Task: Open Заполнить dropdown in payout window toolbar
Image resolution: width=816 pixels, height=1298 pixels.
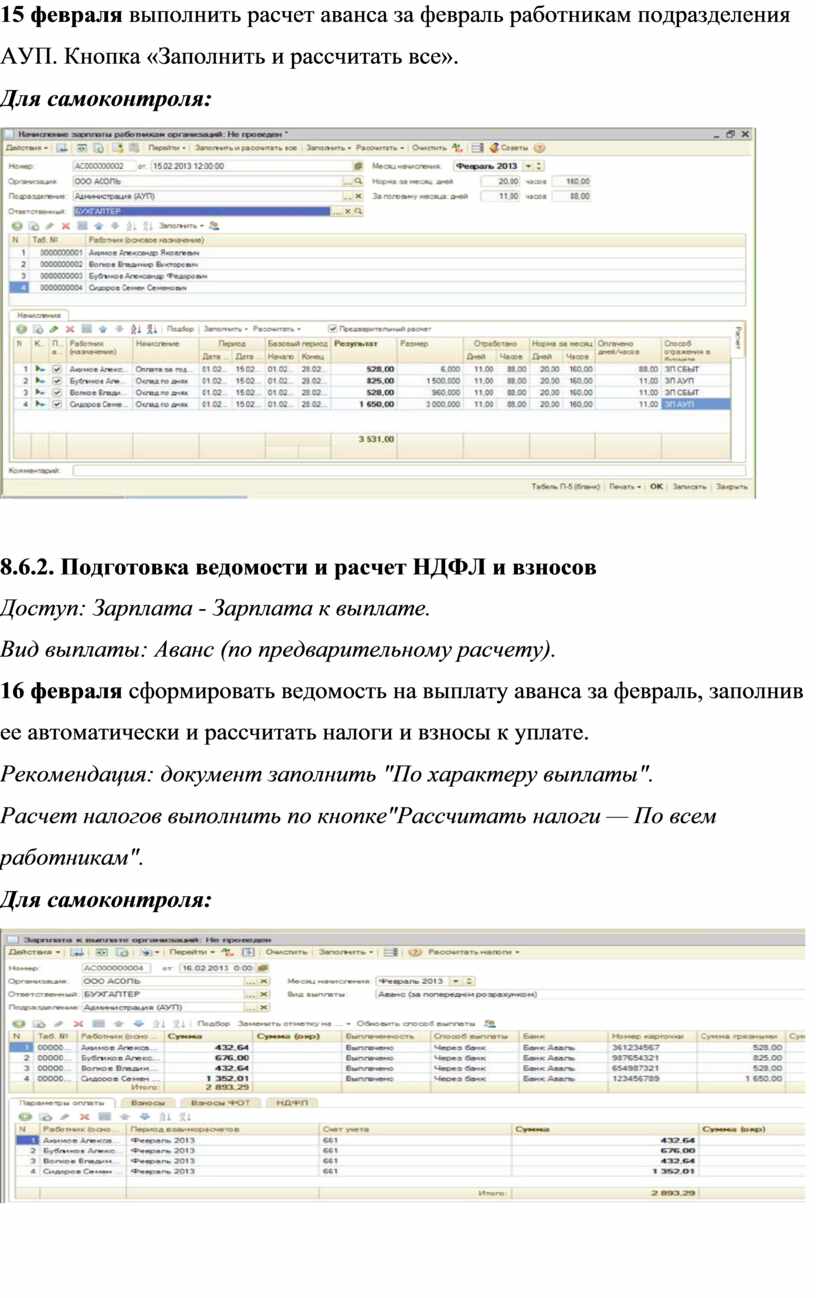Action: pos(344,952)
